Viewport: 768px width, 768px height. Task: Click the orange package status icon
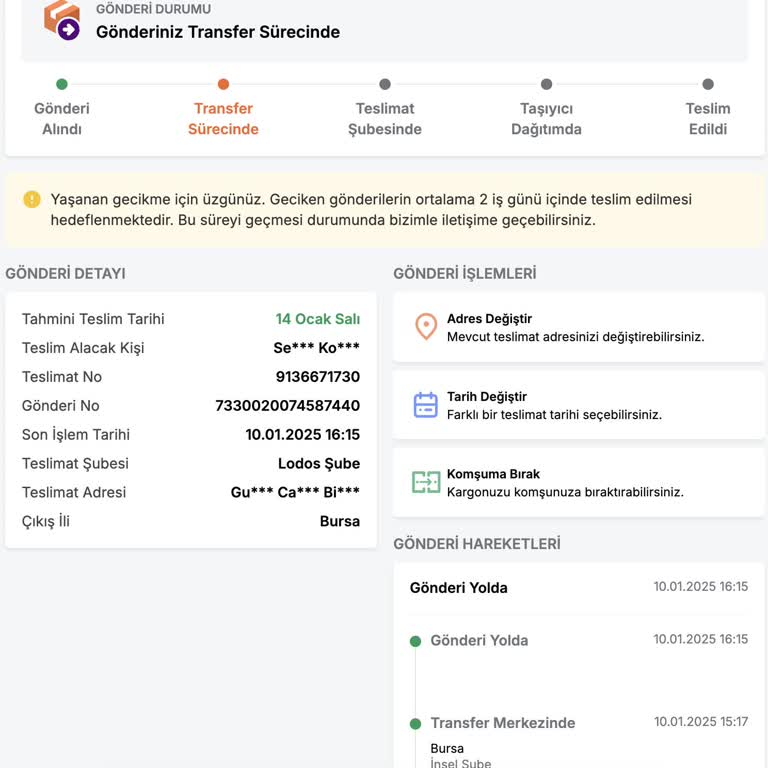(x=62, y=19)
